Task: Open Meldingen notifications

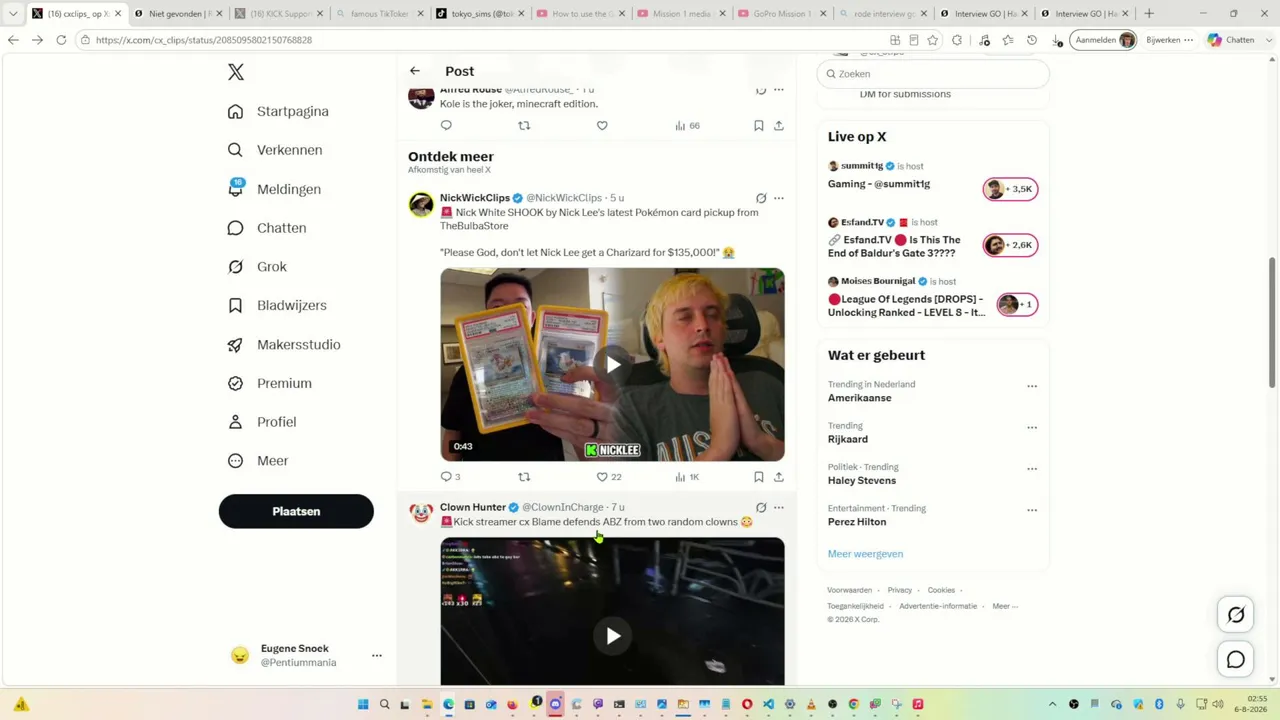Action: click(274, 189)
